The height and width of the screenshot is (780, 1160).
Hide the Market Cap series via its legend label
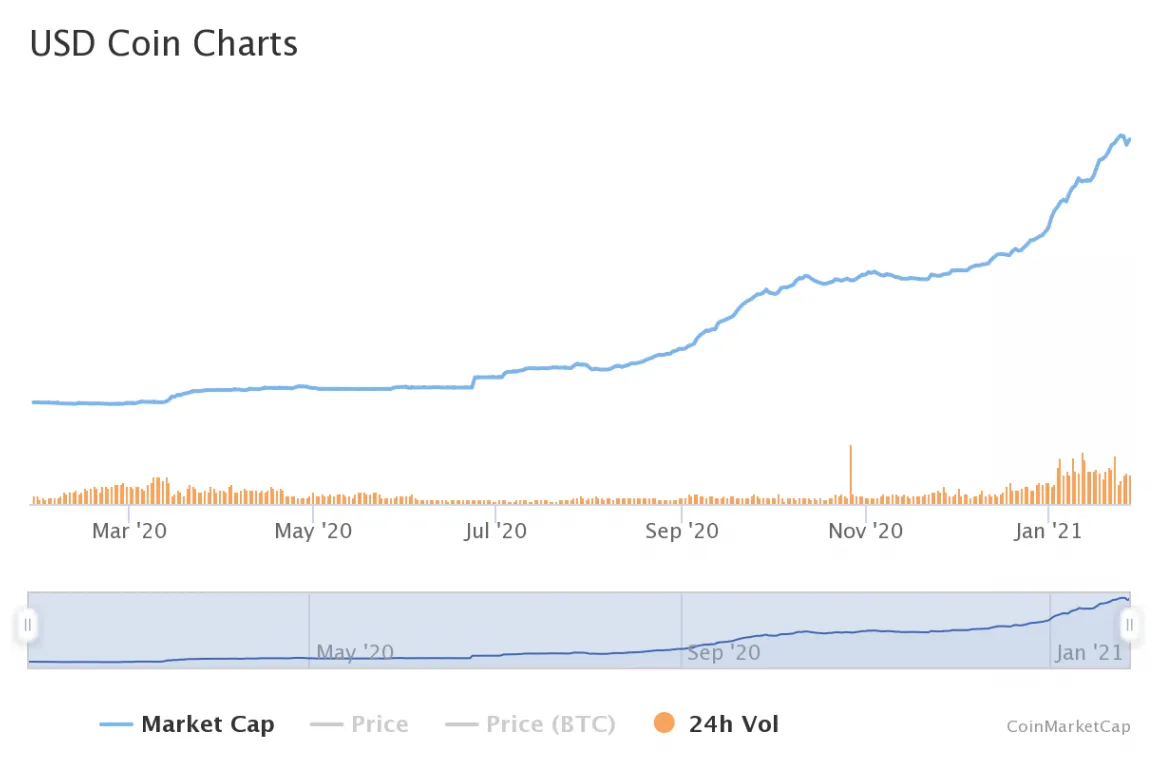coord(207,723)
